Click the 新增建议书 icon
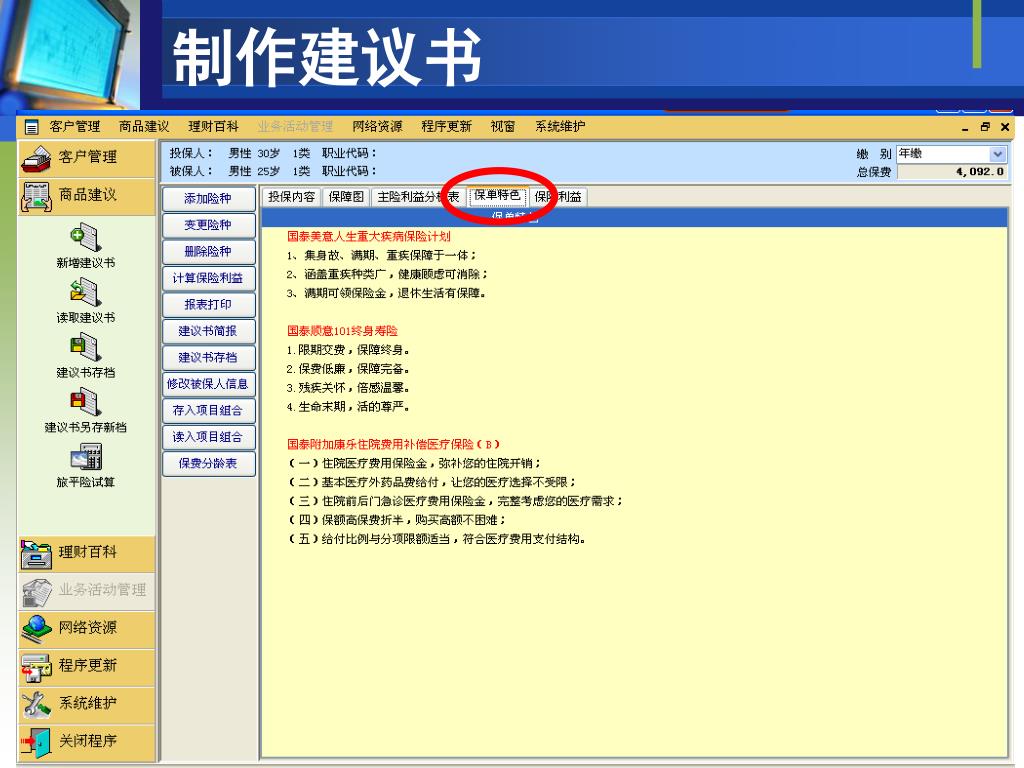 [86, 238]
